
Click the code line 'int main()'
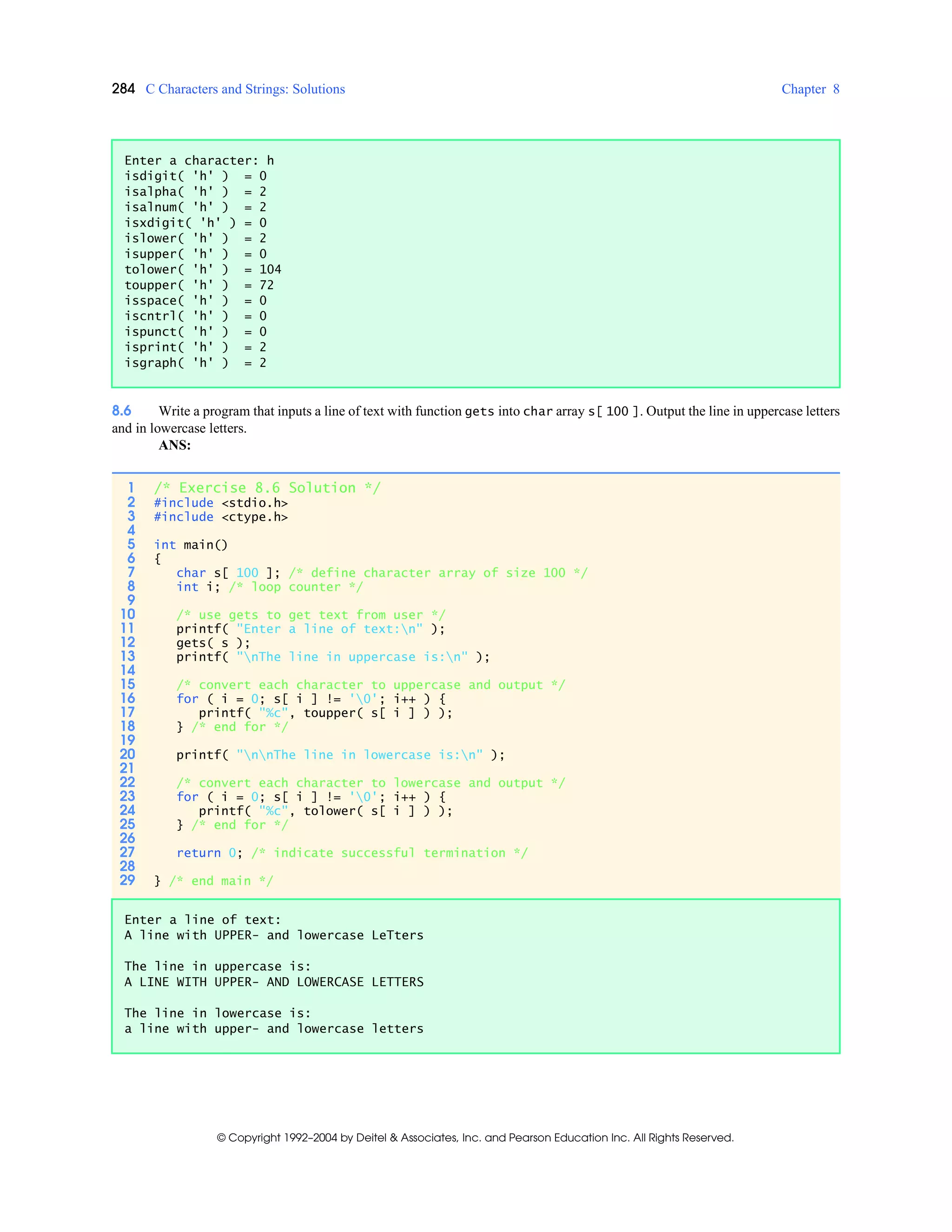191,545
